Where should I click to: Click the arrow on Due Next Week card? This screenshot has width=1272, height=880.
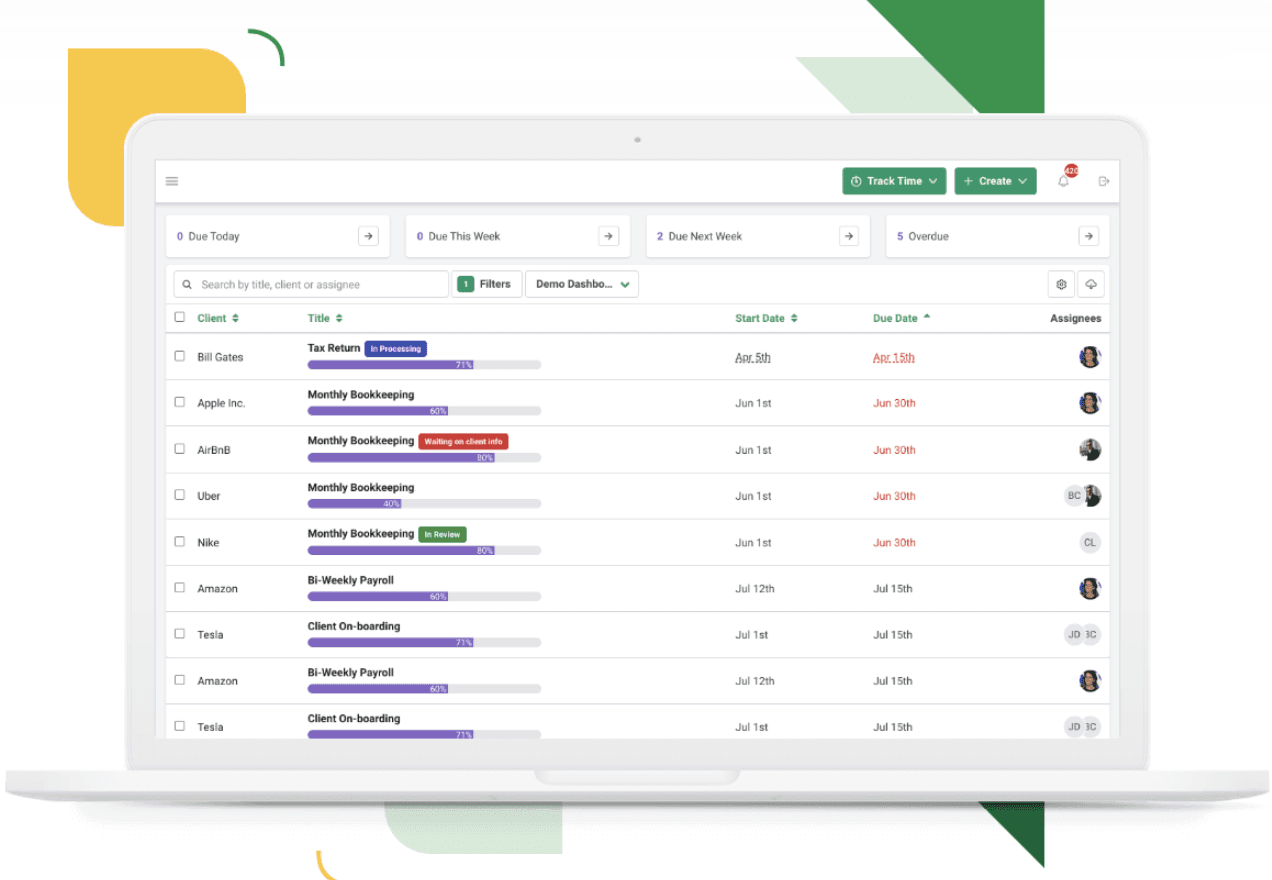coord(848,236)
